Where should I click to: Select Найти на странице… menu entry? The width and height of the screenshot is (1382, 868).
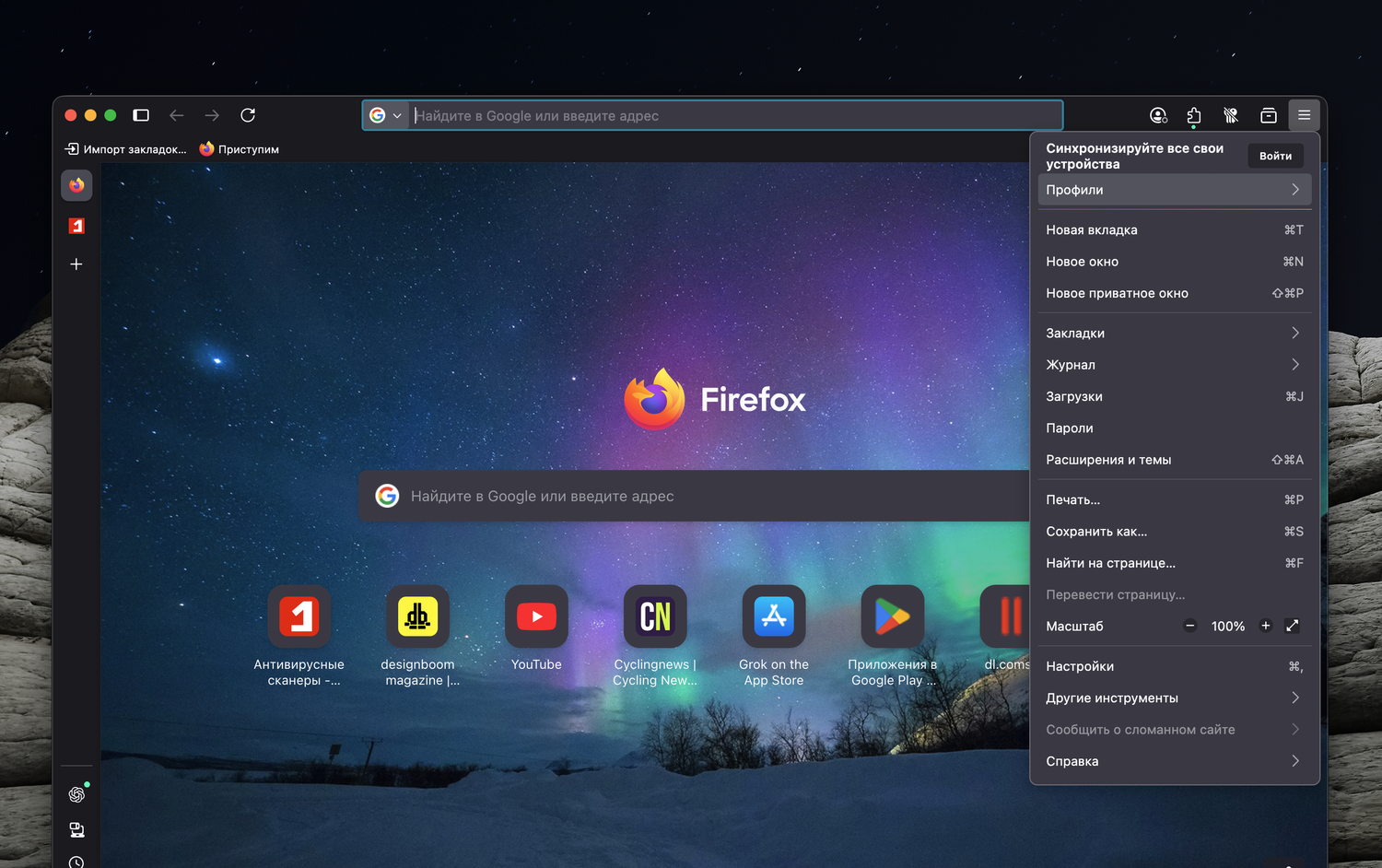pyautogui.click(x=1175, y=563)
